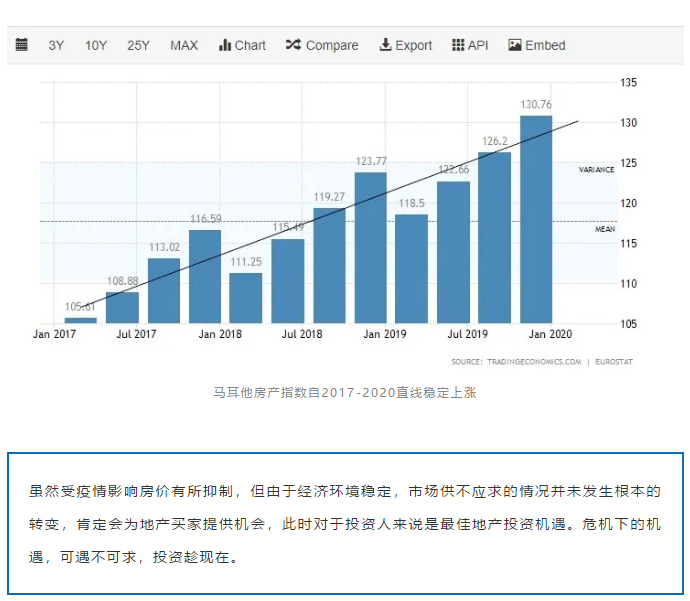The image size is (690, 601).
Task: Click the Compare button
Action: point(322,45)
